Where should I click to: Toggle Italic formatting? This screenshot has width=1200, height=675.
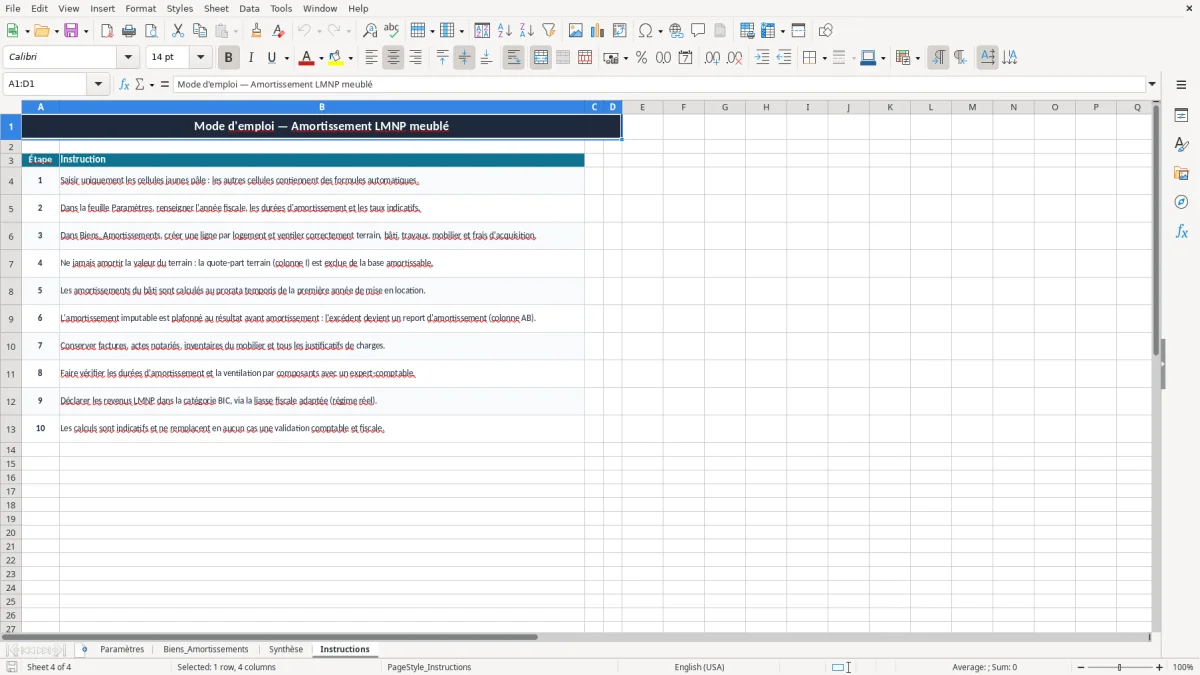click(251, 58)
